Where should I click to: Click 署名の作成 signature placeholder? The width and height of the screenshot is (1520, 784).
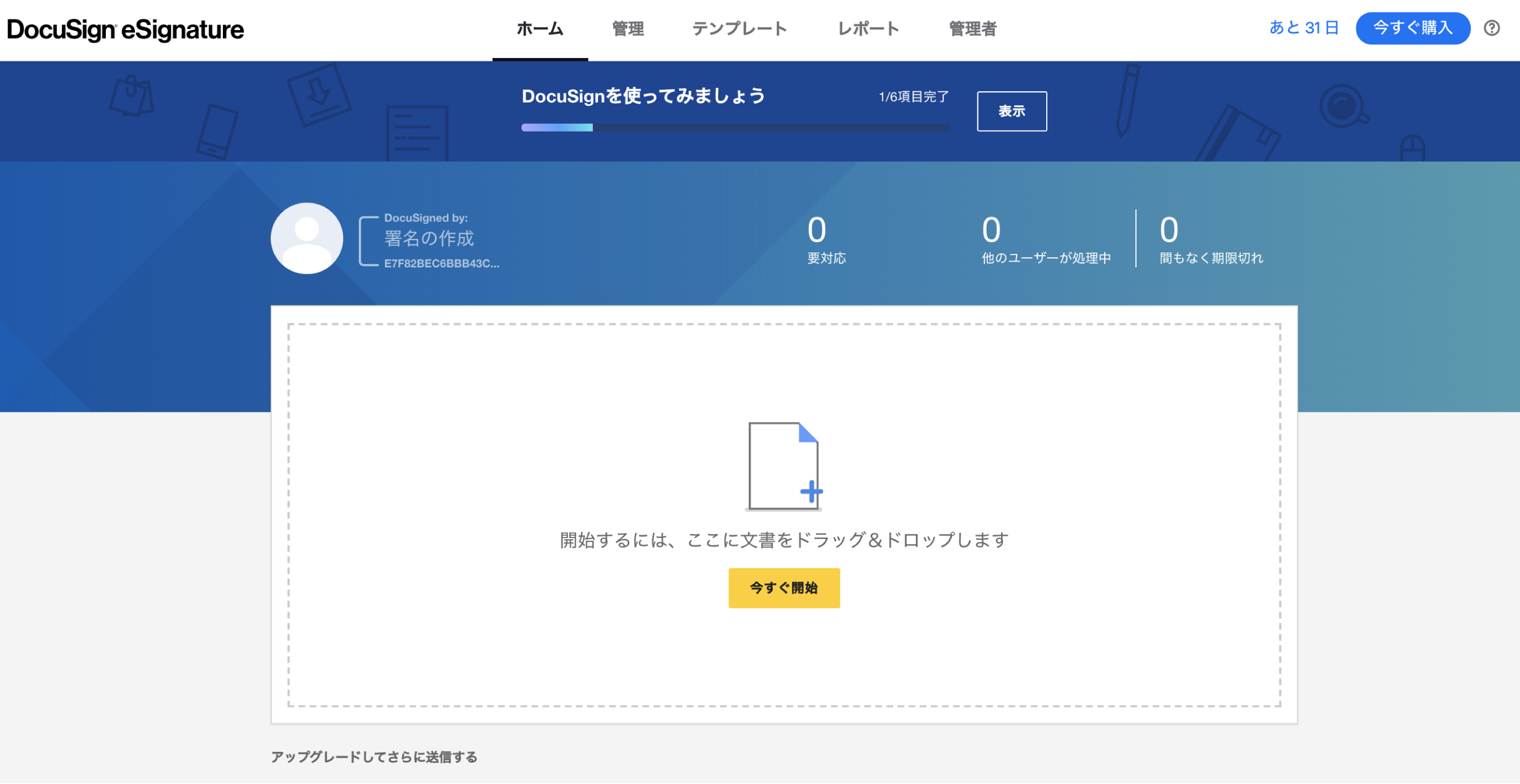pos(429,238)
